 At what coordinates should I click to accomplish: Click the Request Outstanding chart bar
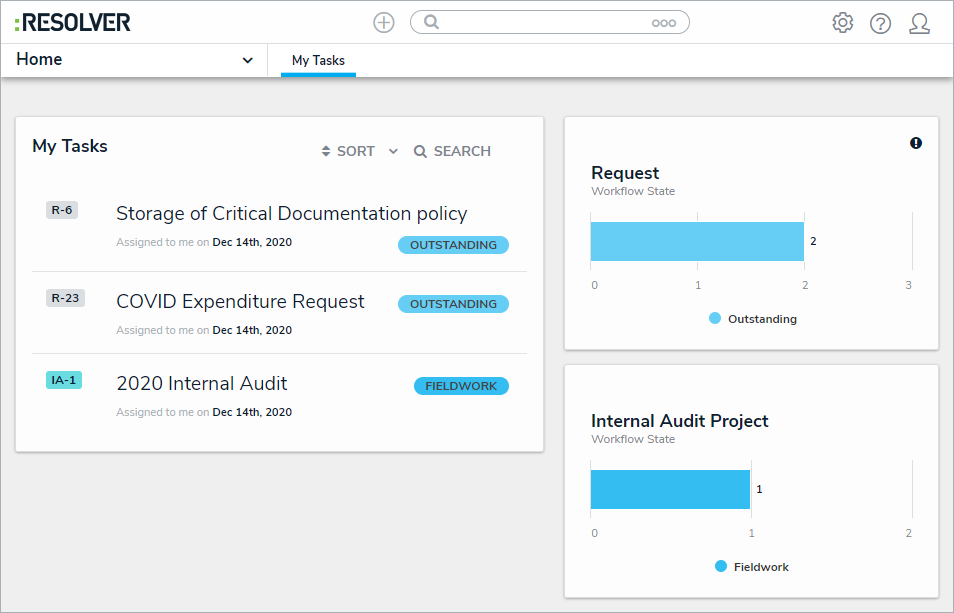coord(697,241)
